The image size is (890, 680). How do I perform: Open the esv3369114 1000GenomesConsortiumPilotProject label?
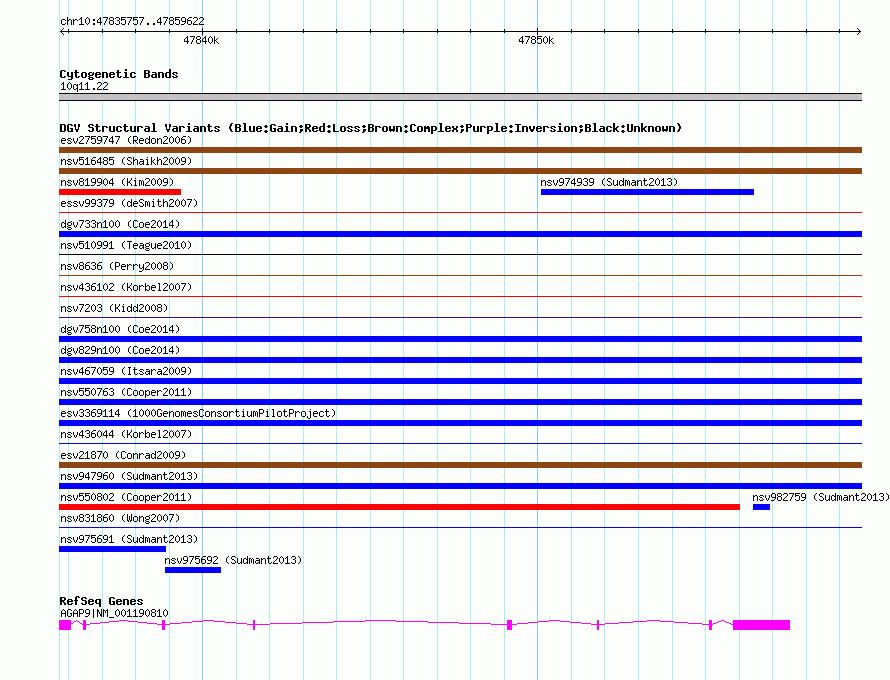[x=198, y=413]
